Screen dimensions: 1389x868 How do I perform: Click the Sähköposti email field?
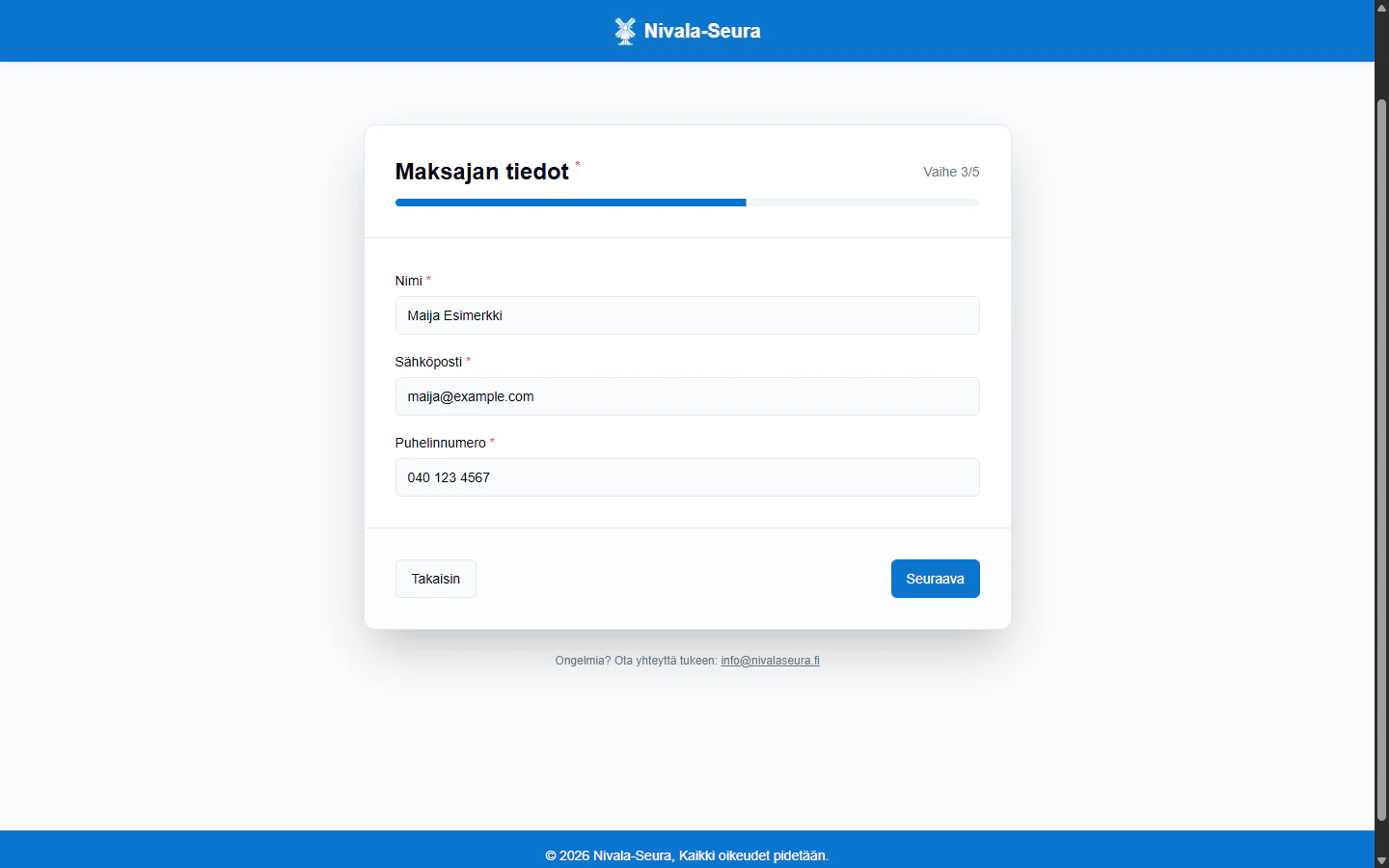click(x=687, y=396)
